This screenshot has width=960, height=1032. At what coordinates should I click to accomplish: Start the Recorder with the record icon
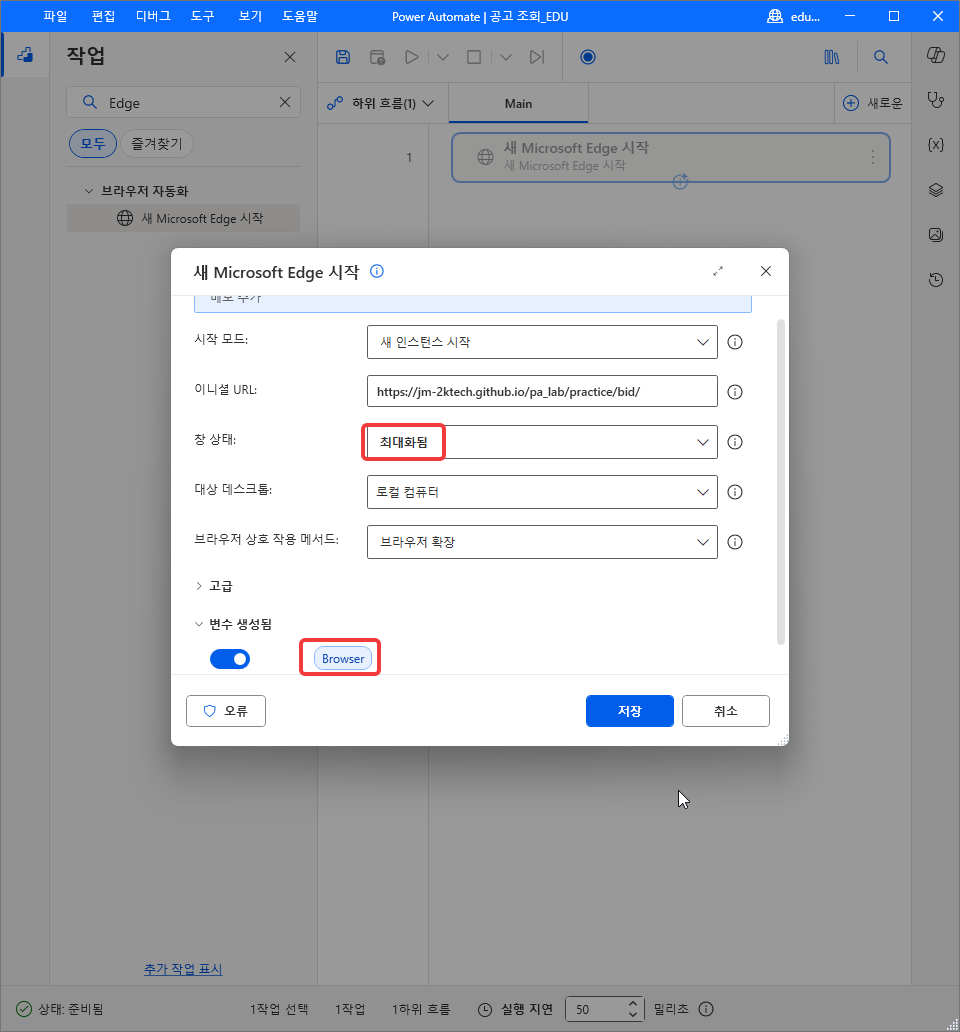(x=588, y=57)
